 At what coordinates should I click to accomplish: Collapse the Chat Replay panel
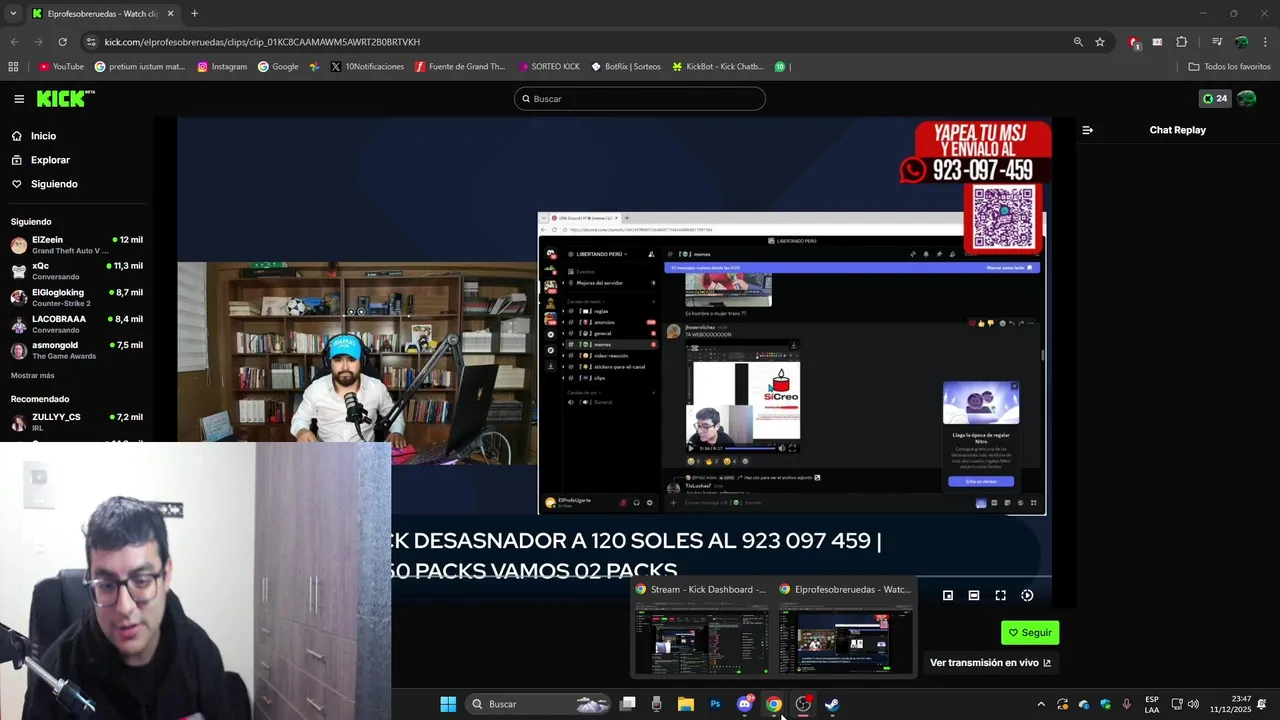(1088, 130)
